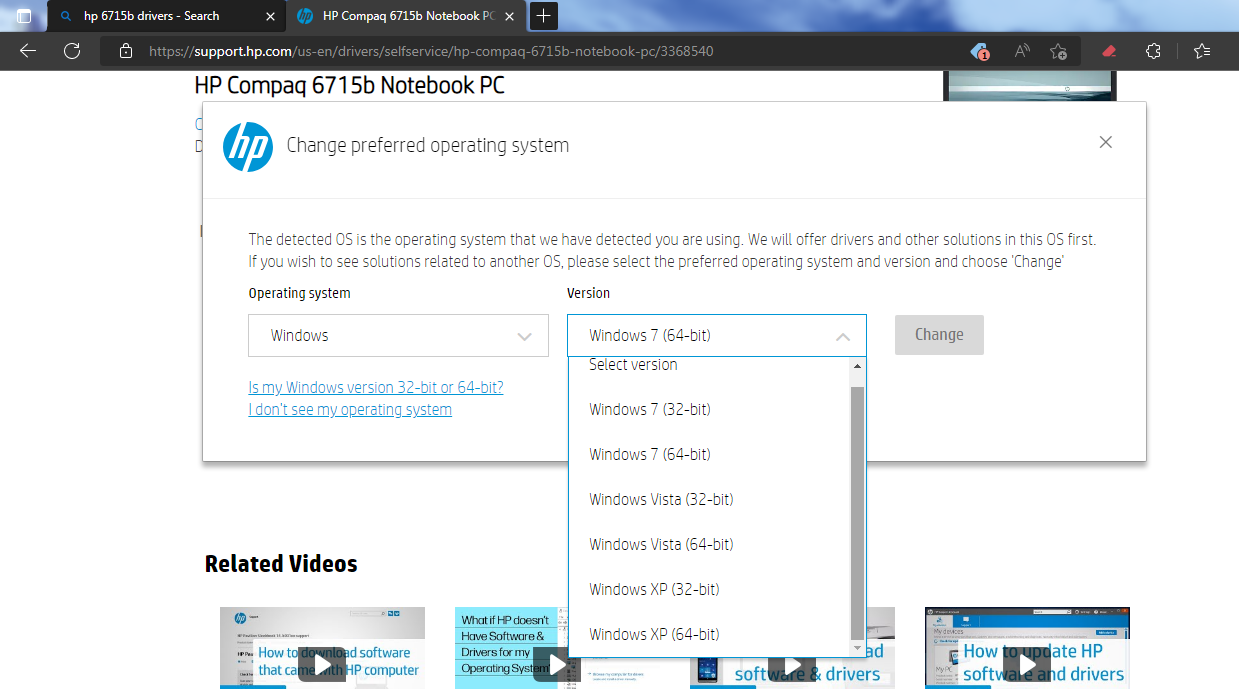Screen dimensions: 1239x689
Task: Play the video partly hidden behind the version list
Action: pos(793,665)
